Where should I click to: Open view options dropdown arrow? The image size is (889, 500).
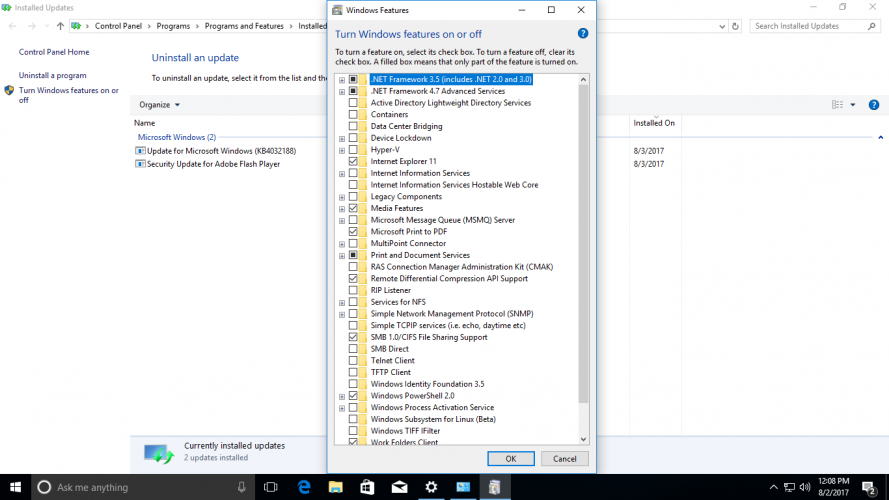(x=853, y=105)
